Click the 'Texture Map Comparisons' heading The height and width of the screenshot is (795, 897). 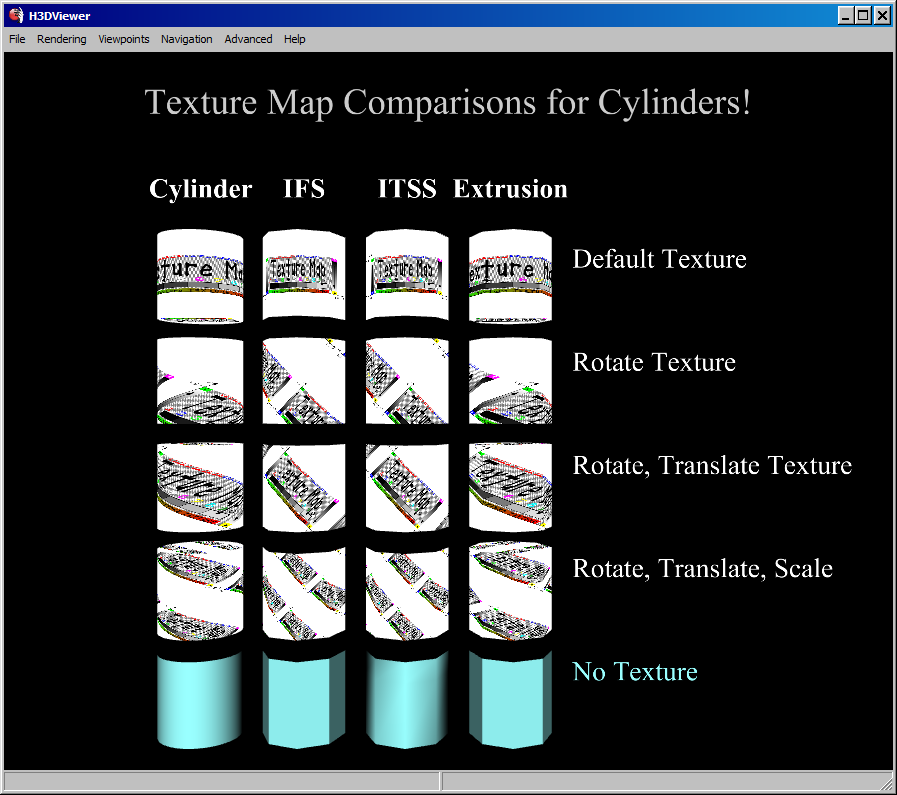tap(448, 102)
